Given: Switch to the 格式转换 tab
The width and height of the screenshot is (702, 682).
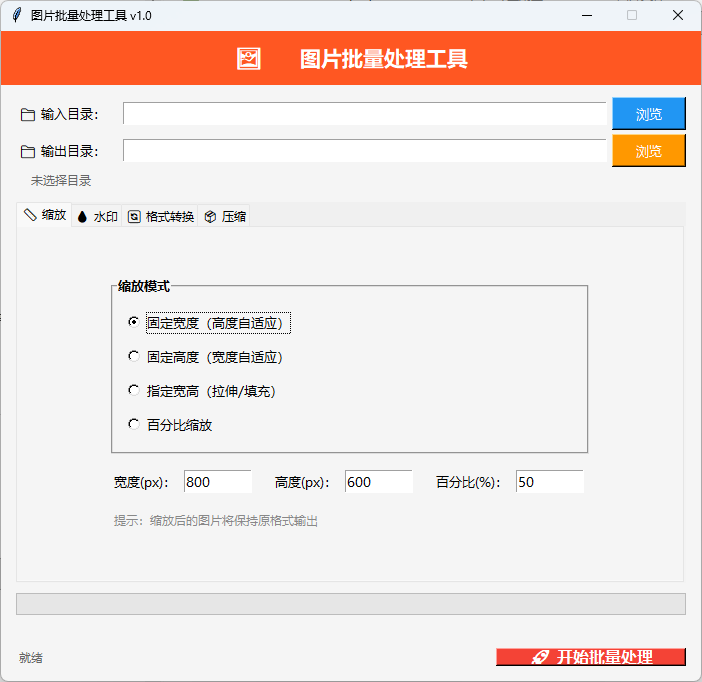Looking at the screenshot, I should coord(160,217).
